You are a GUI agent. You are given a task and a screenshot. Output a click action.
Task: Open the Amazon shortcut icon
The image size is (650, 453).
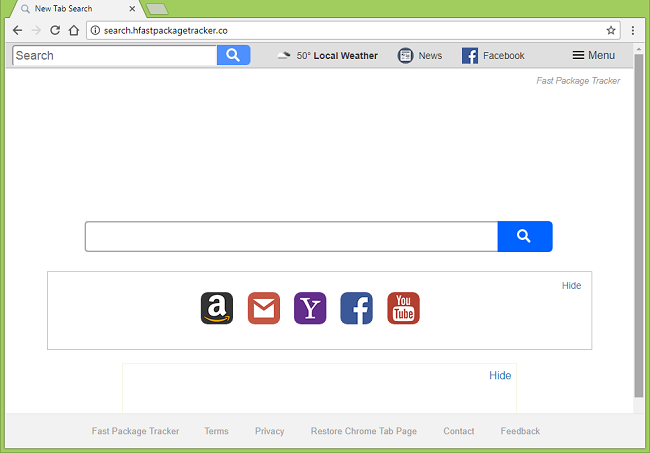(x=217, y=308)
